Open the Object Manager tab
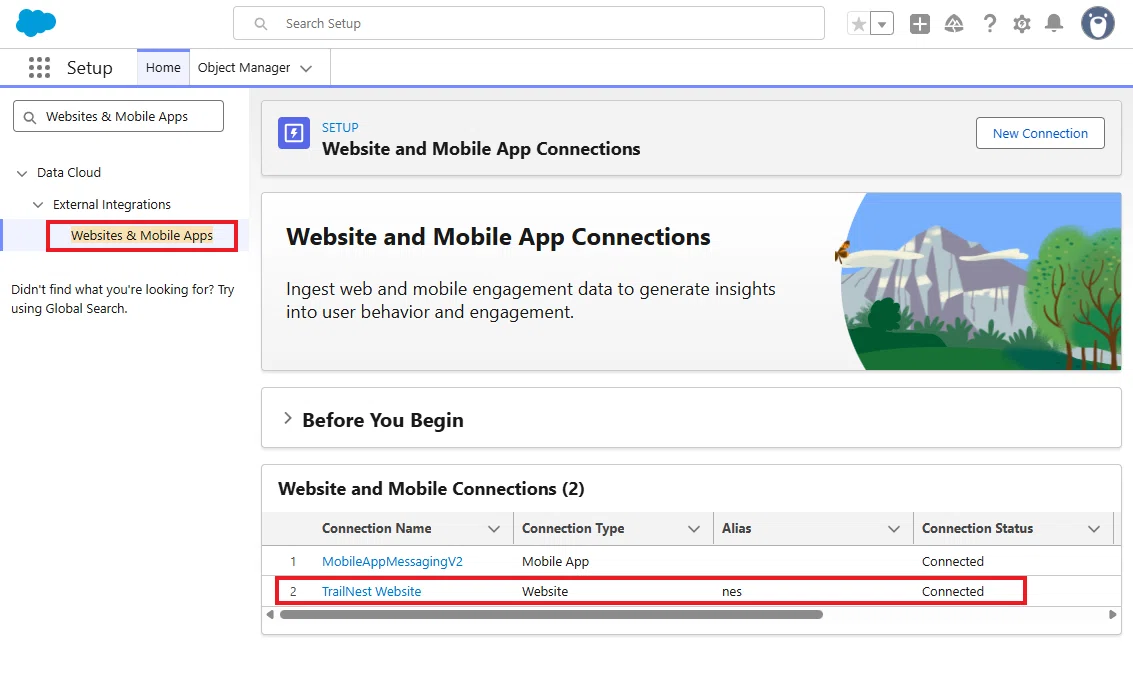The image size is (1133, 689). [244, 67]
